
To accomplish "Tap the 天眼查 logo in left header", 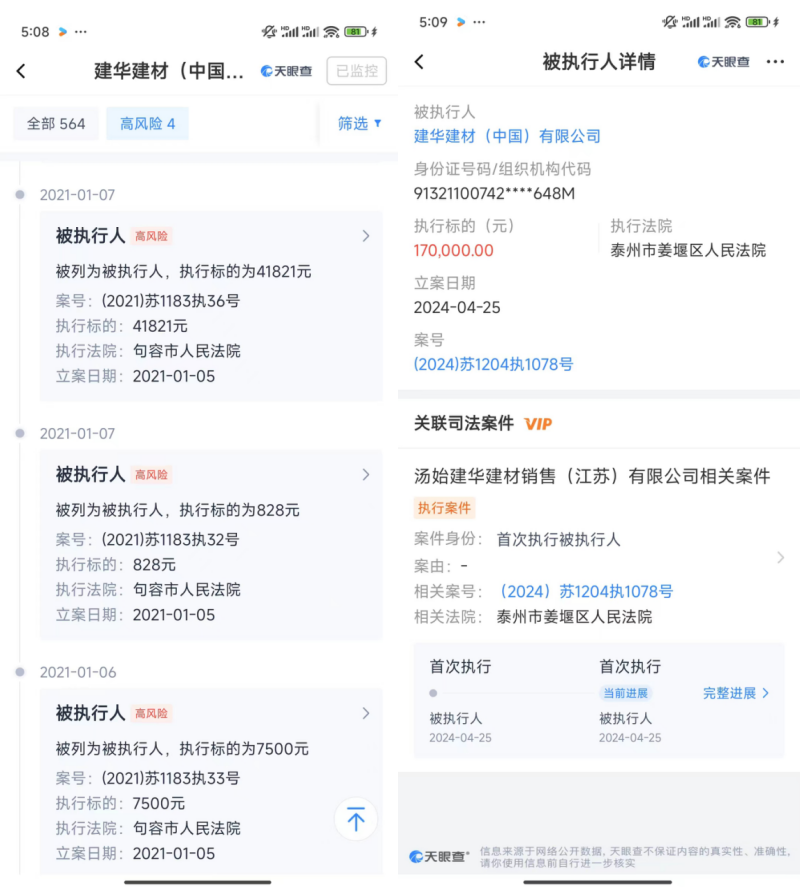I will [287, 71].
